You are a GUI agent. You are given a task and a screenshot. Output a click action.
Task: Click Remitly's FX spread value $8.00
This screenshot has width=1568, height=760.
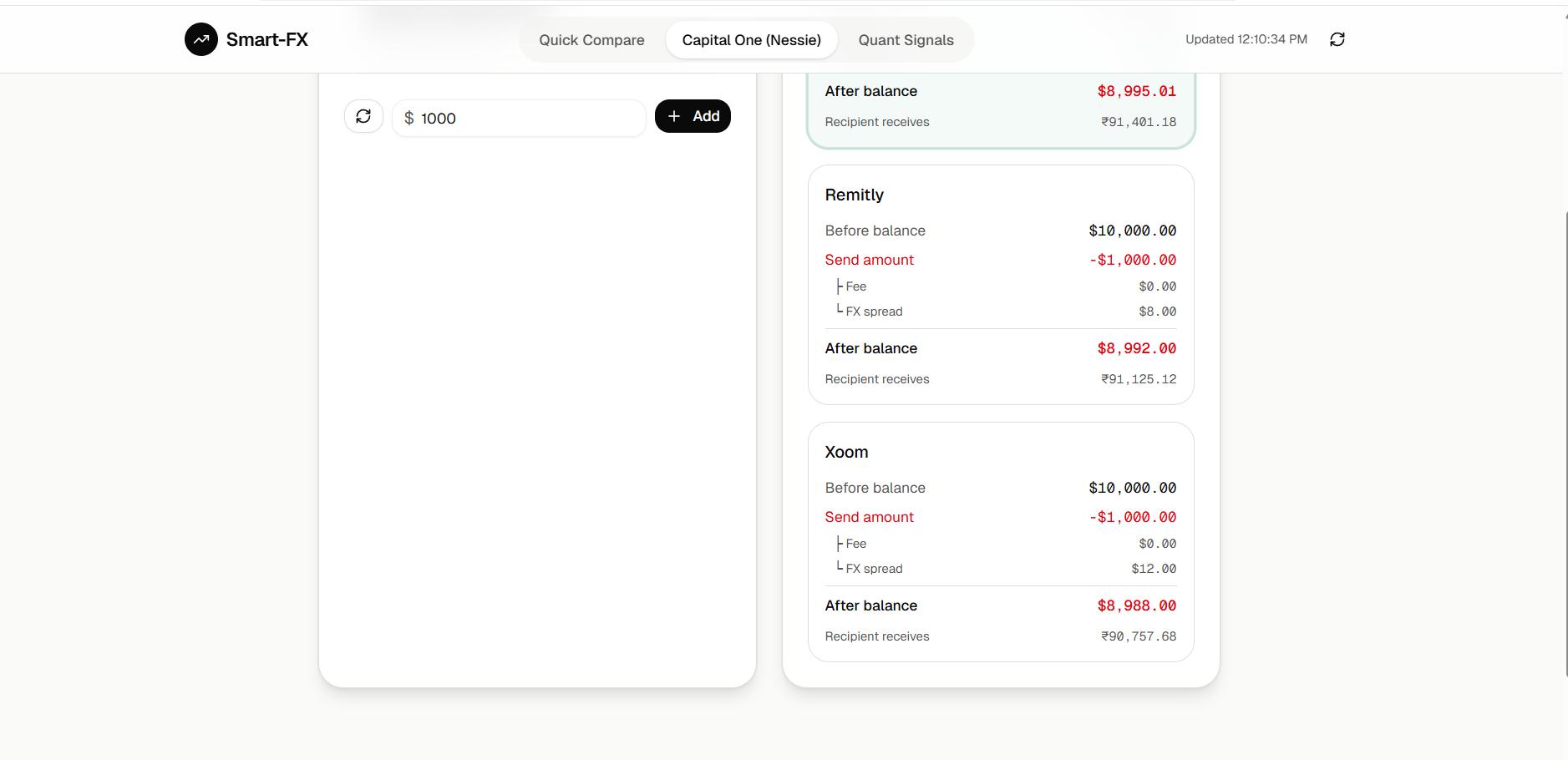click(1158, 312)
